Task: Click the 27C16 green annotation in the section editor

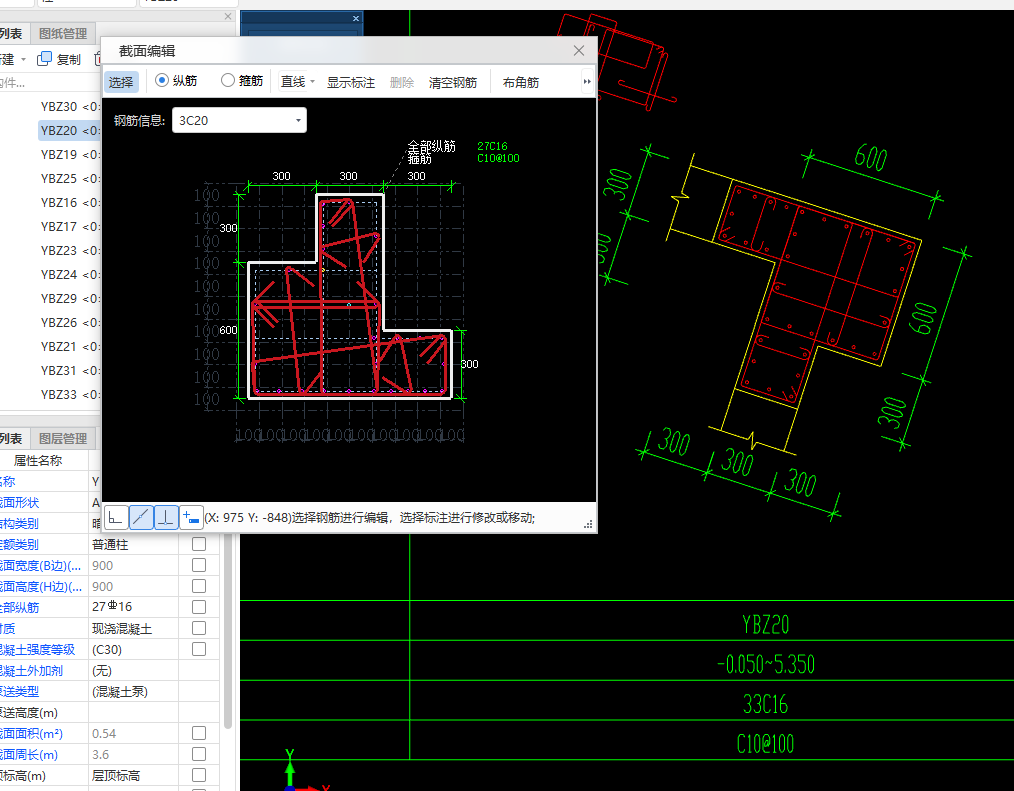Action: click(492, 146)
